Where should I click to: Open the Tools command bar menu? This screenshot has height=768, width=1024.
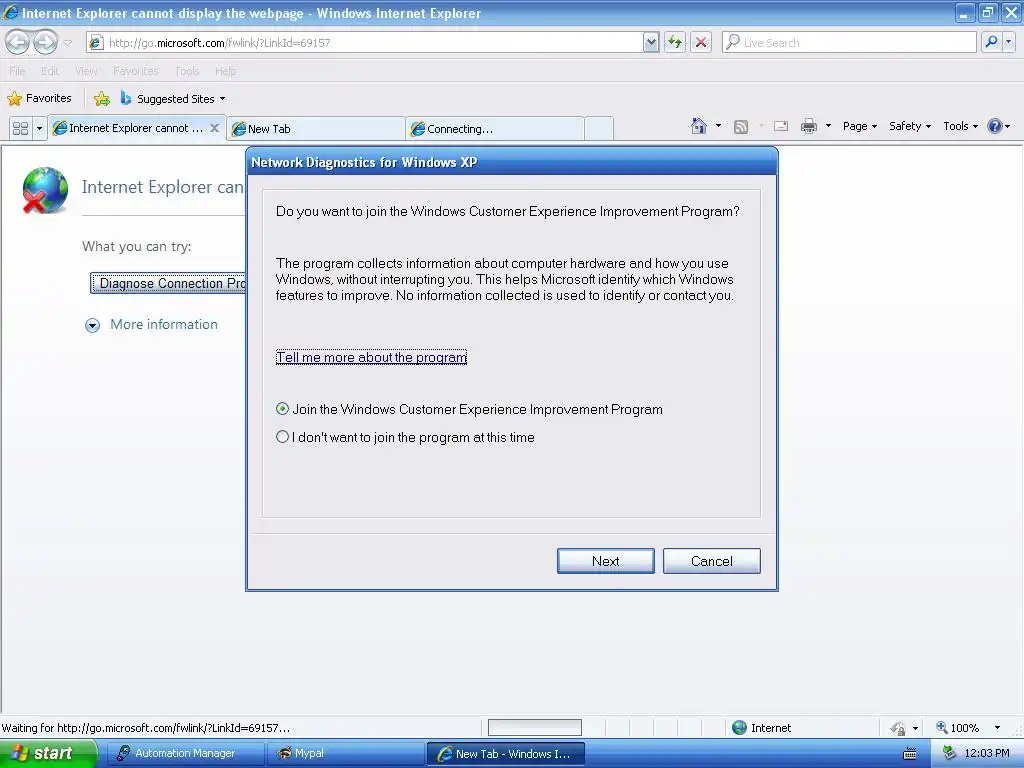coord(960,126)
